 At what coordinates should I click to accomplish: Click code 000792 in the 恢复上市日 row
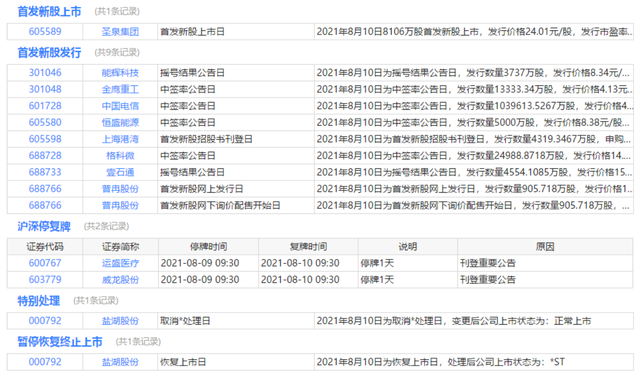click(x=45, y=362)
